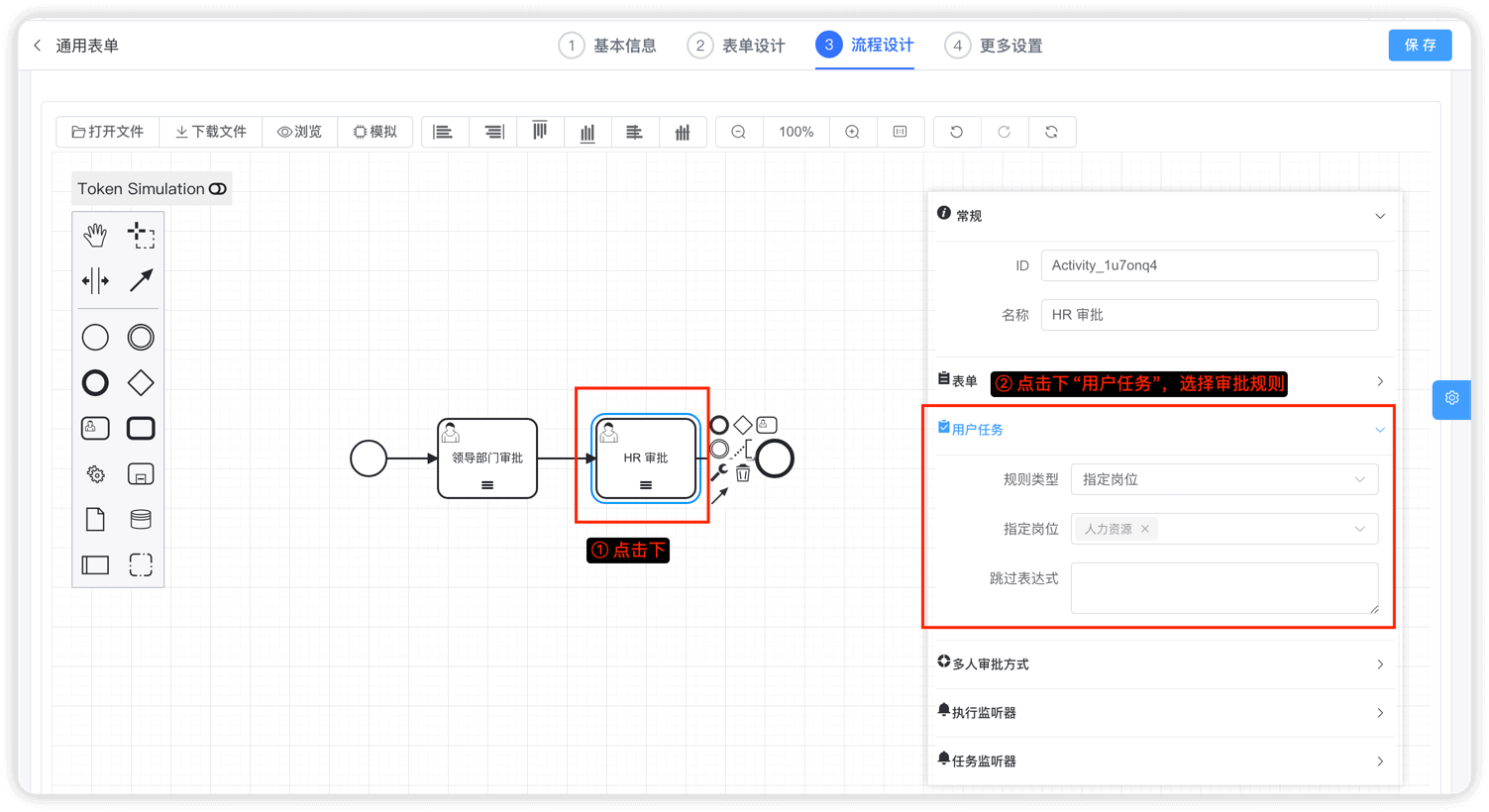Choose the gateway diamond shape in palette
The width and height of the screenshot is (1489, 812).
pos(141,383)
